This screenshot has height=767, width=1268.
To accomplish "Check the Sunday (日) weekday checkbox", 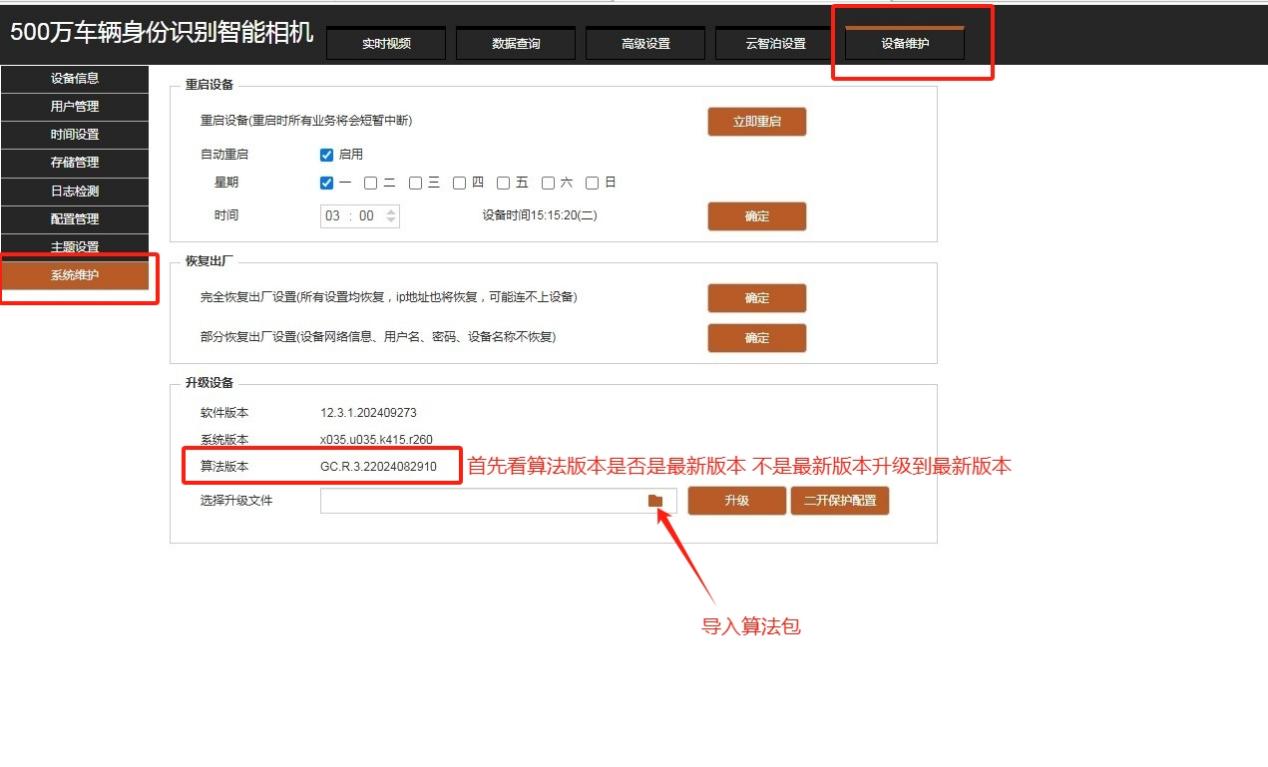I will [x=592, y=183].
